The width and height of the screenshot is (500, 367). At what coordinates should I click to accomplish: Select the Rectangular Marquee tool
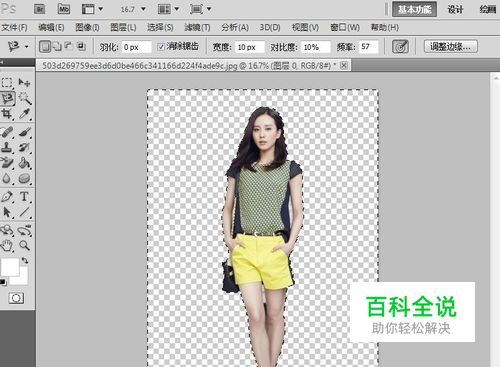click(x=7, y=82)
